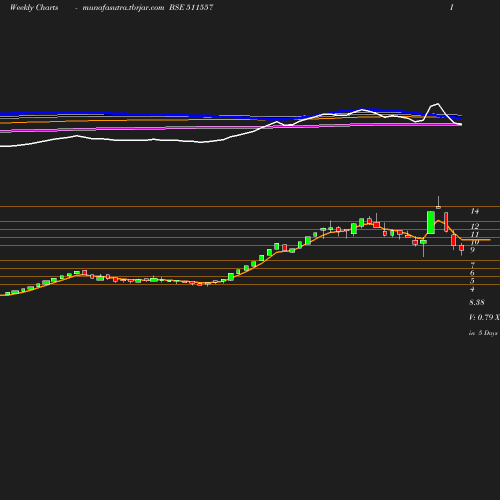
Task: Click price axis label "7"
Action: [472, 265]
